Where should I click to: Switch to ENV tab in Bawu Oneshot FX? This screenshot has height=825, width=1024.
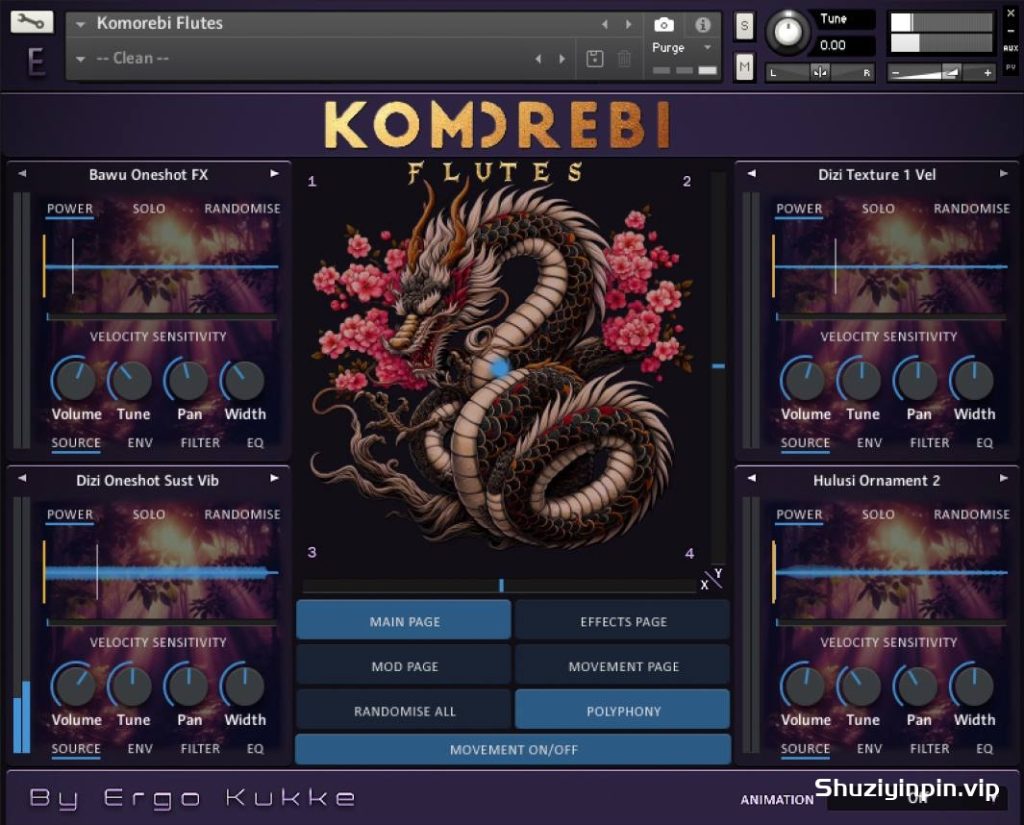140,443
